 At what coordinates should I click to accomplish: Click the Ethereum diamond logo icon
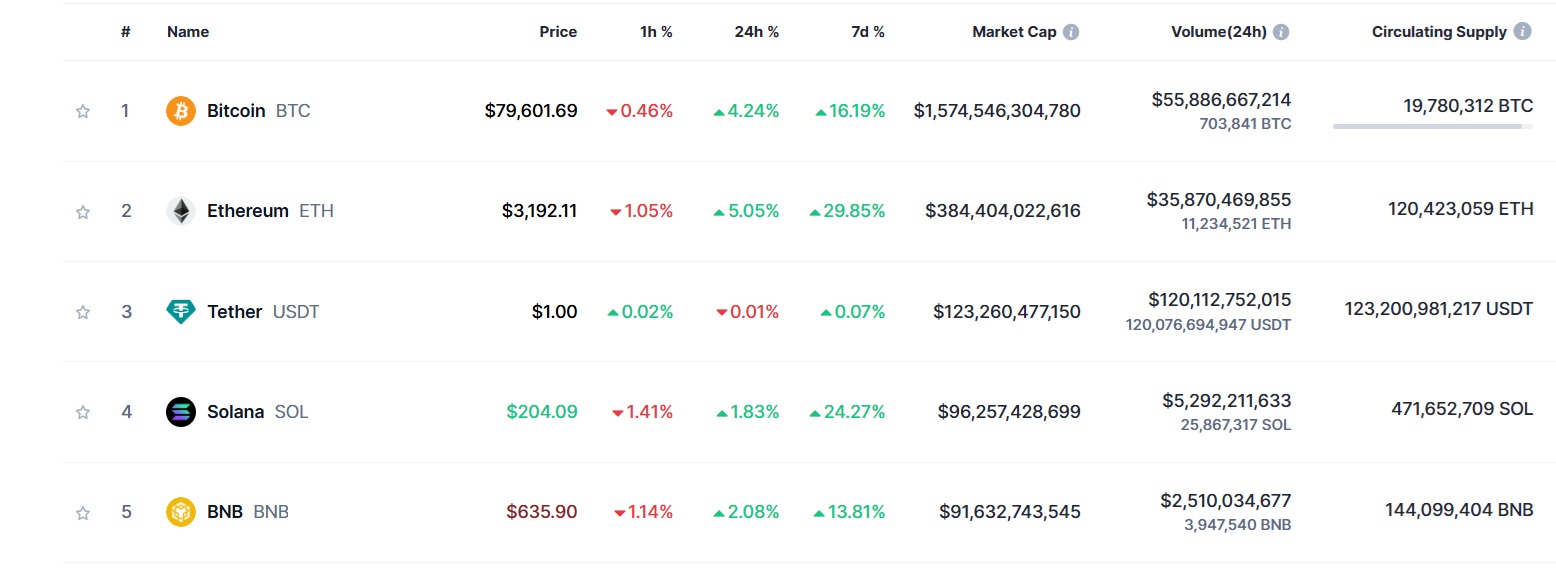(181, 211)
